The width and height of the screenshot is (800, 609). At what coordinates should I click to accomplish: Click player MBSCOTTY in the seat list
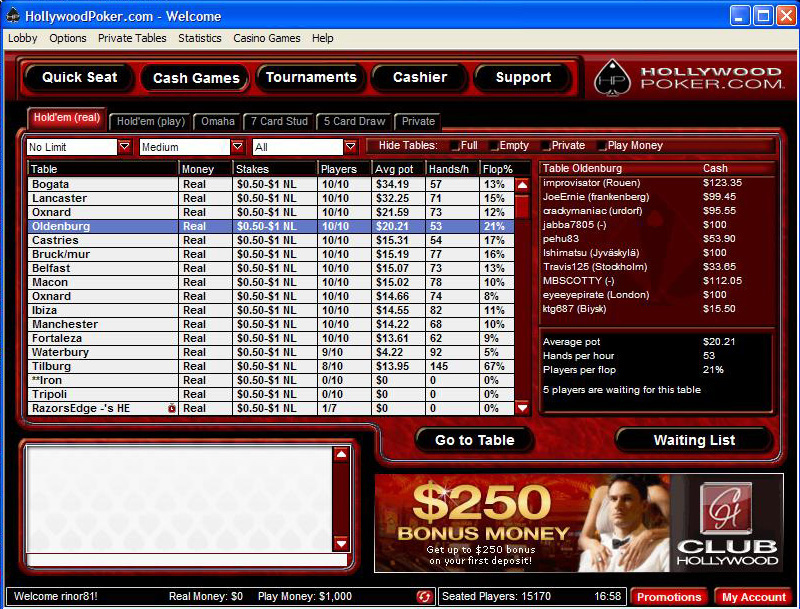click(x=579, y=281)
